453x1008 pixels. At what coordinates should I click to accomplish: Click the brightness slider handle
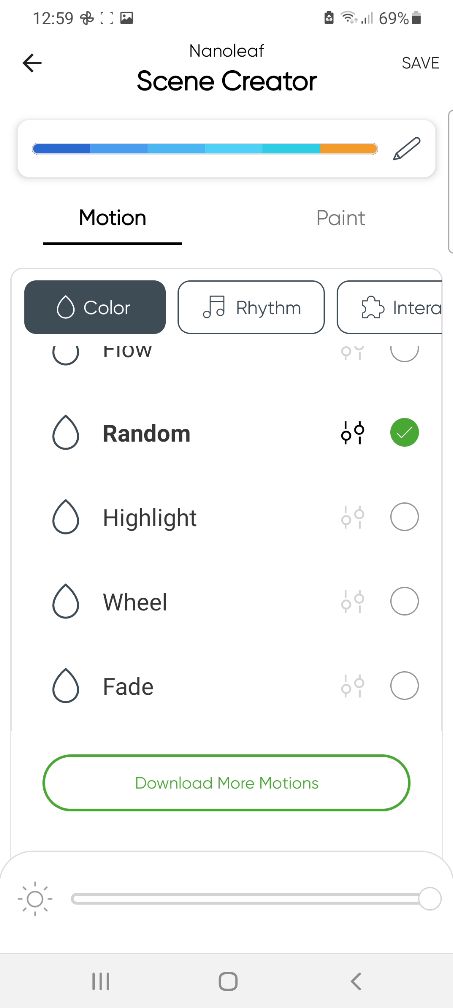click(430, 898)
